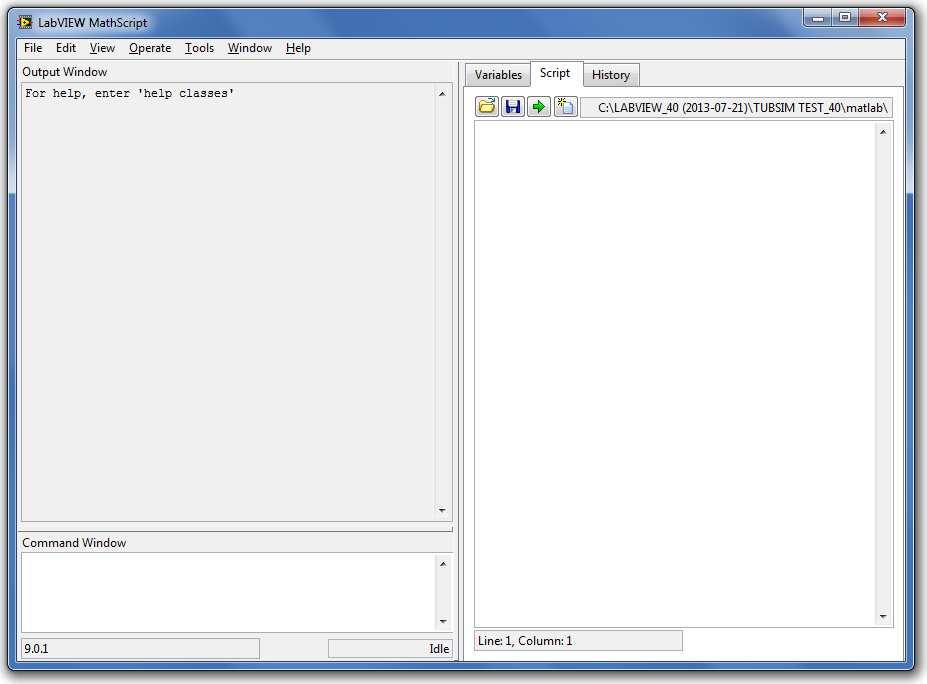Click the version field showing 9.0.1
The height and width of the screenshot is (684, 927).
pyautogui.click(x=140, y=649)
